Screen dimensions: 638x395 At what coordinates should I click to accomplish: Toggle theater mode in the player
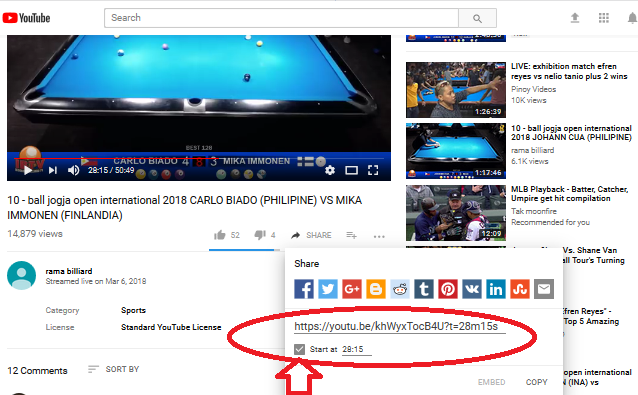click(x=352, y=170)
